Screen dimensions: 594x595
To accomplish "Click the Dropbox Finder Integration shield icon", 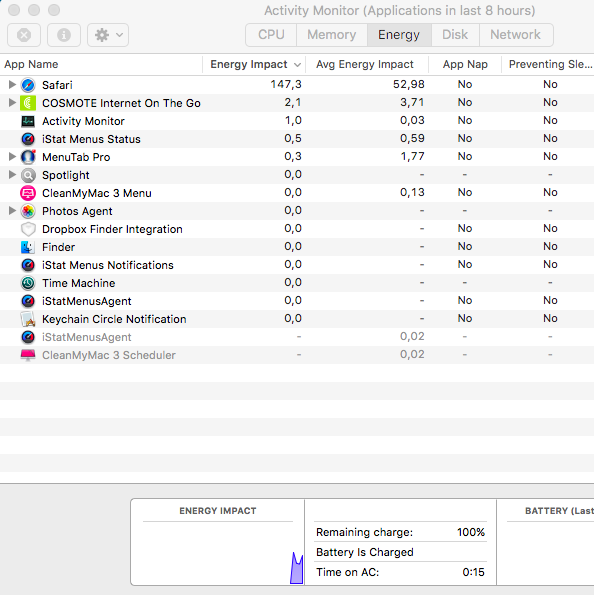I will (28, 229).
